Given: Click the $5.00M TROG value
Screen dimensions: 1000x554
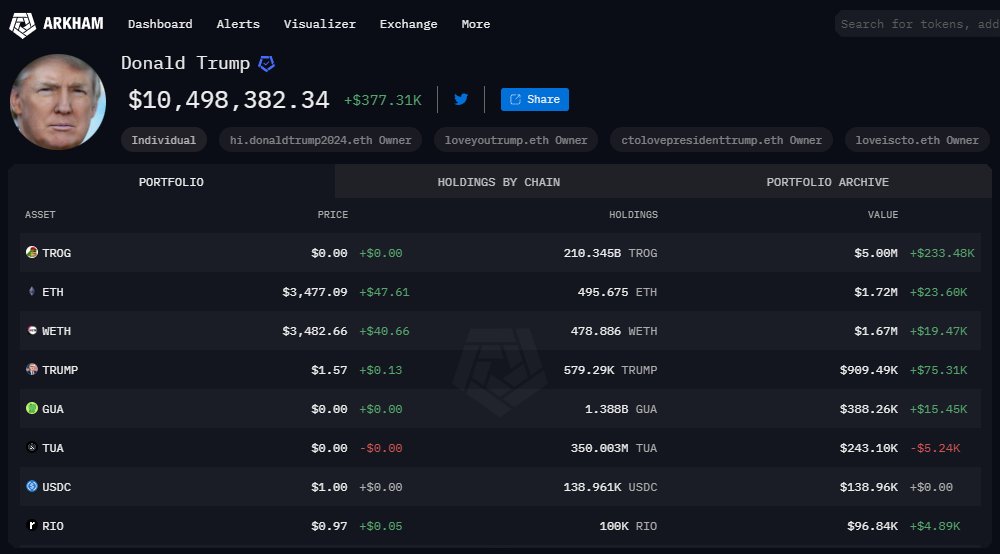Looking at the screenshot, I should point(876,253).
